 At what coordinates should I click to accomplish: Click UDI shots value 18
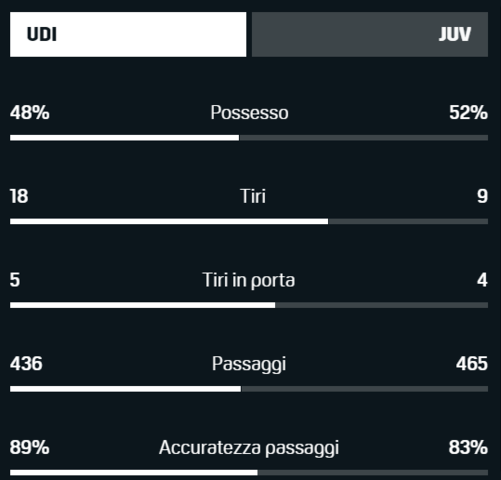[x=19, y=196]
